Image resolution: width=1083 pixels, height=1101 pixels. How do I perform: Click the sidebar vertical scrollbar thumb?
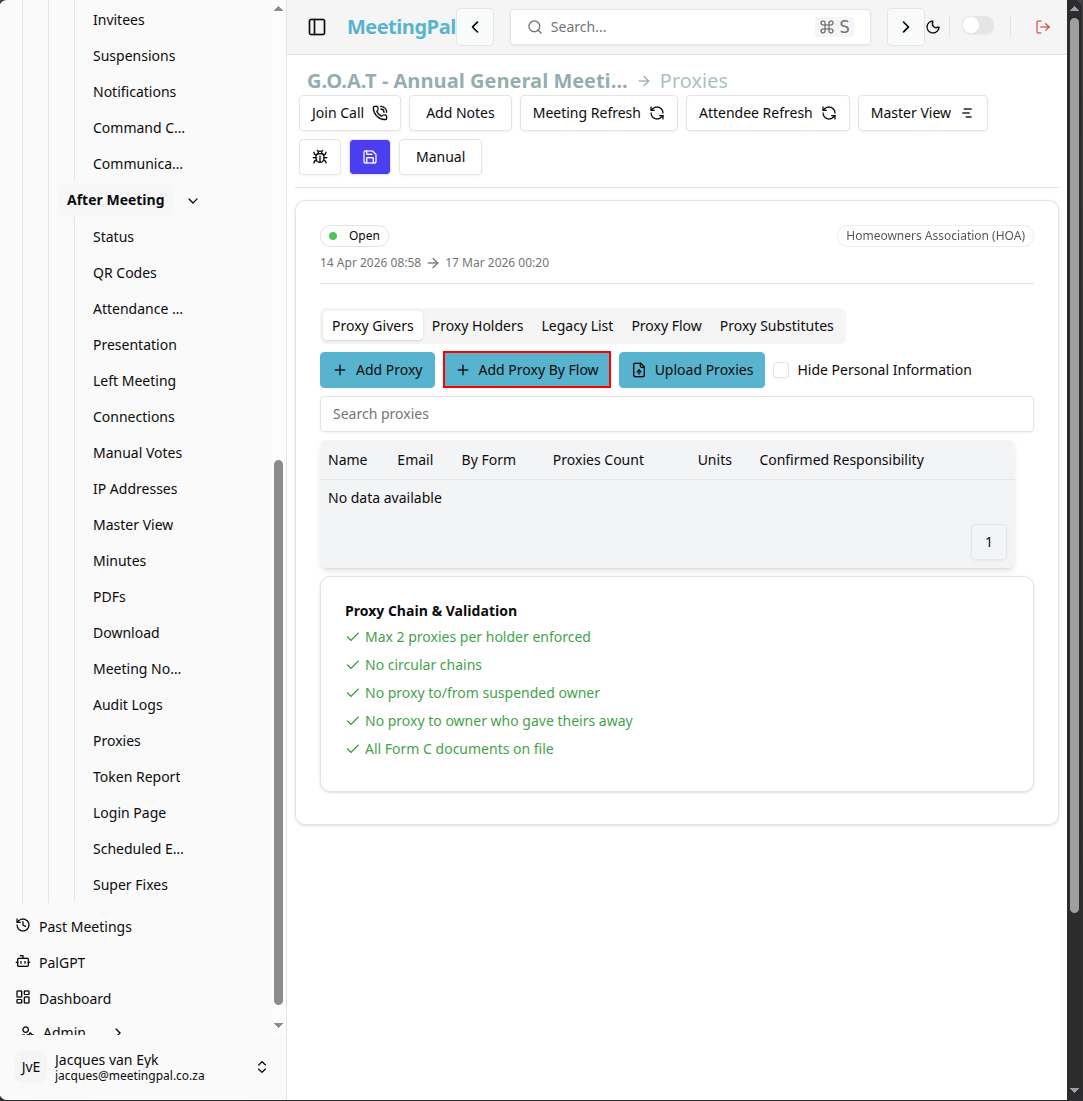point(278,732)
